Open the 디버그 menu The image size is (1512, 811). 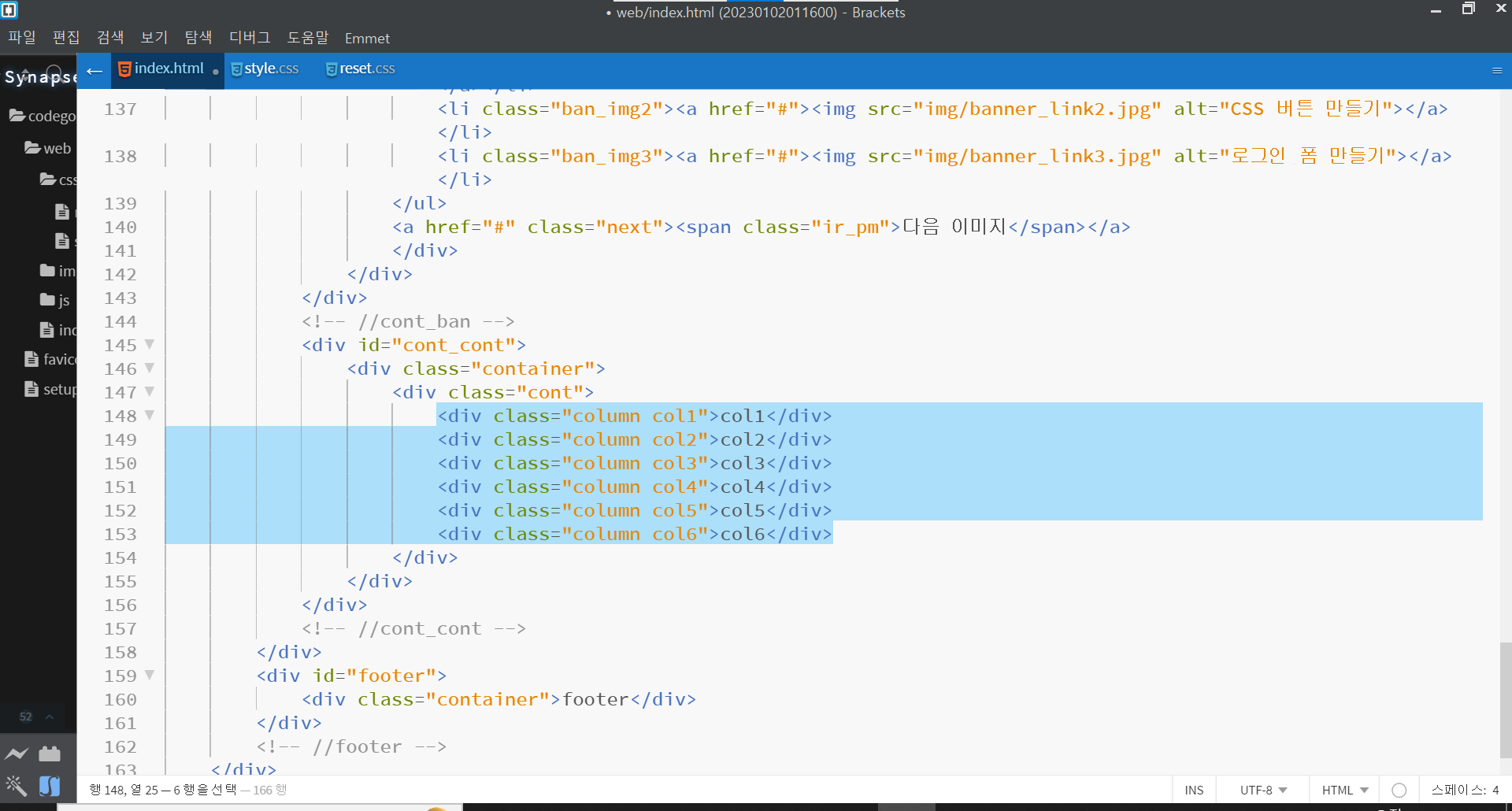(250, 38)
